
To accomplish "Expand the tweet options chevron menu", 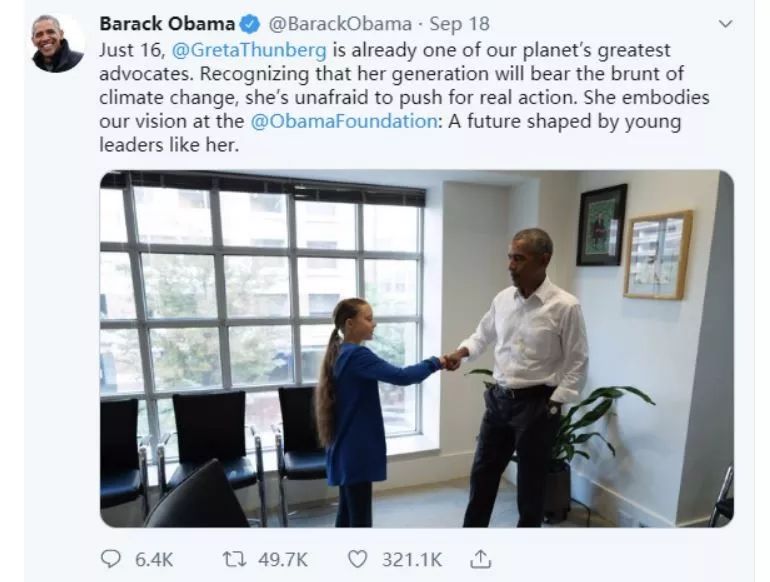I will [725, 24].
